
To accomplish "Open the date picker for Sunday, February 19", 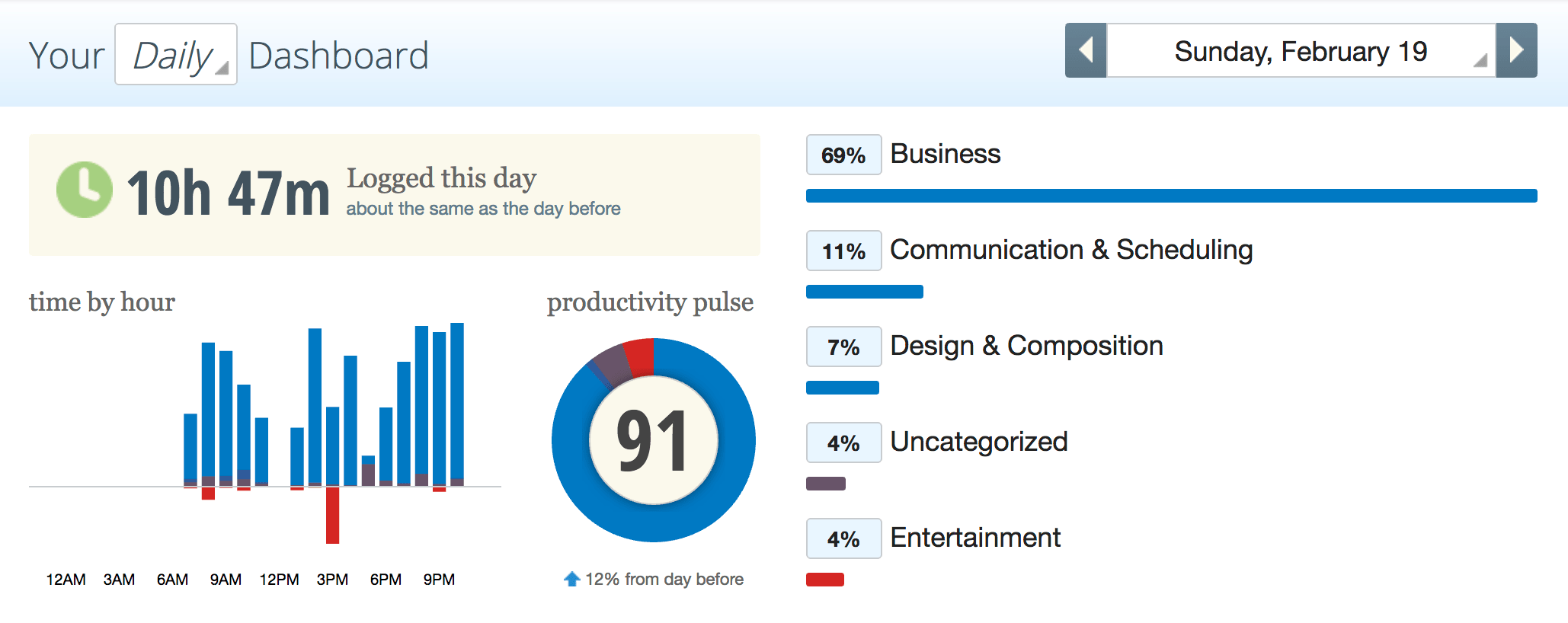I will pyautogui.click(x=1299, y=52).
